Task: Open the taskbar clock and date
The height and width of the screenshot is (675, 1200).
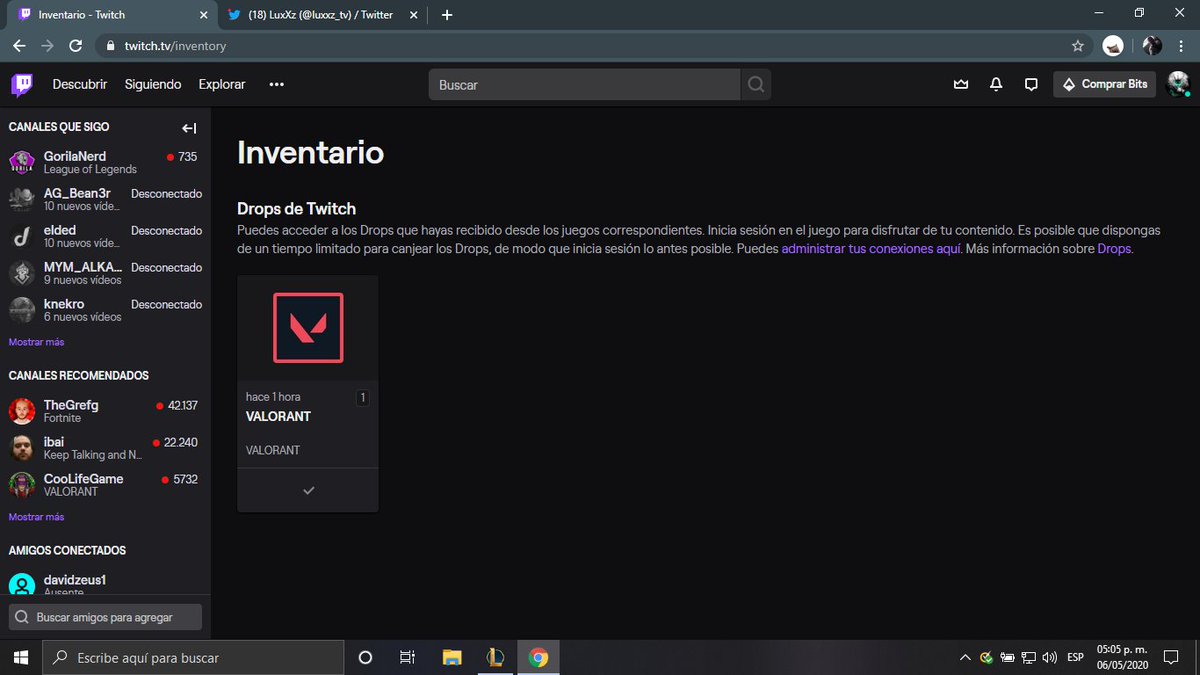Action: [x=1123, y=657]
